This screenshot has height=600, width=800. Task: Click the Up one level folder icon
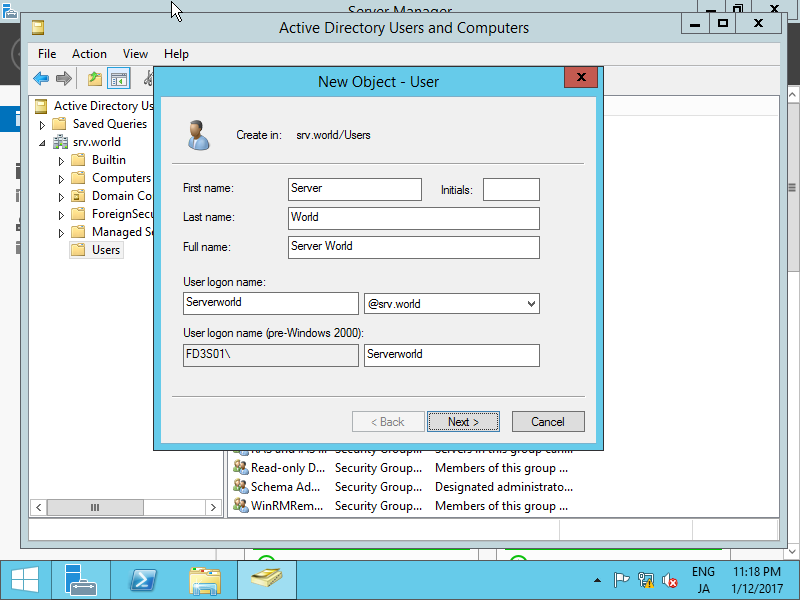click(93, 78)
